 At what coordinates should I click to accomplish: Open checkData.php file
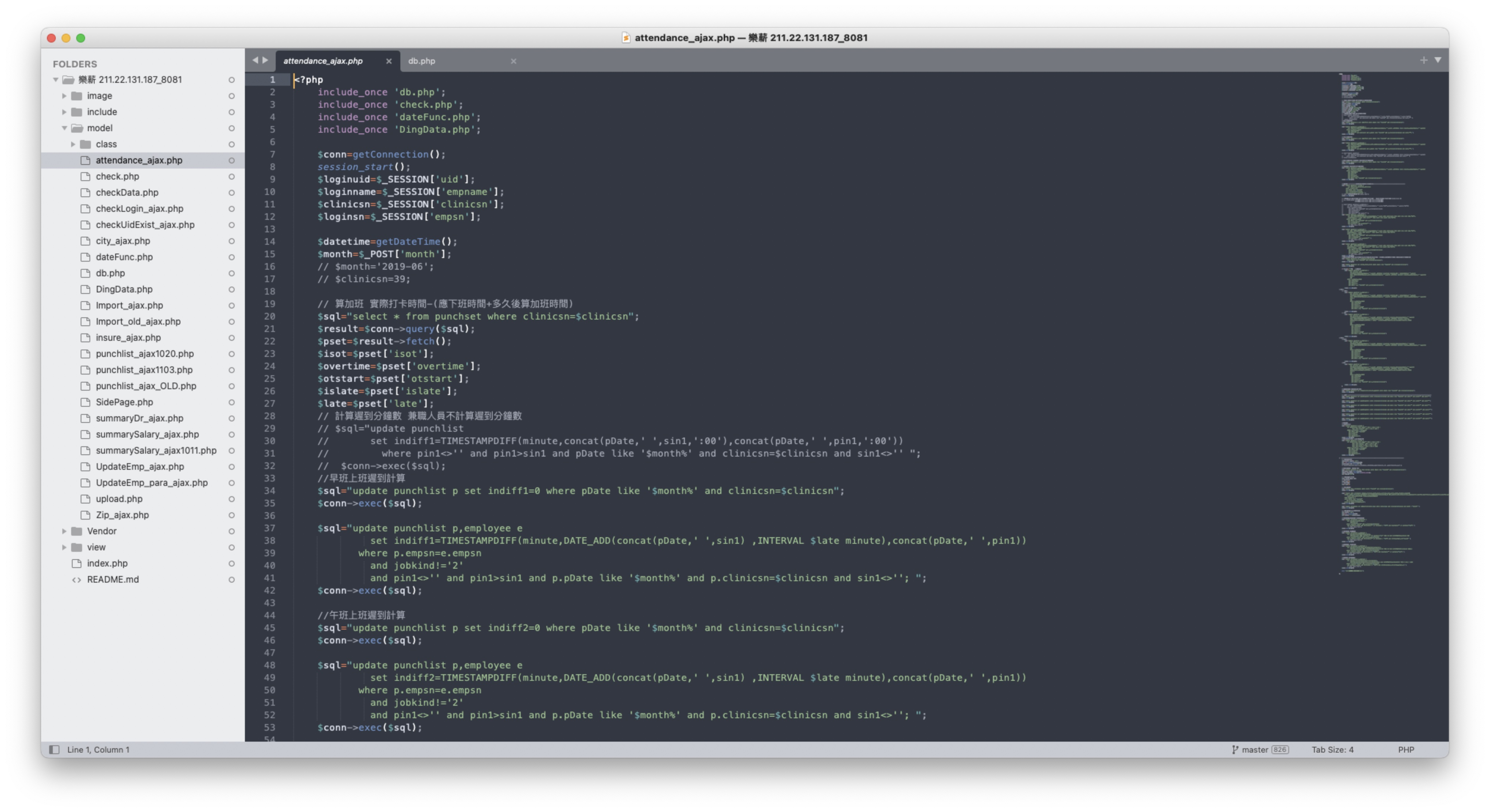click(x=127, y=192)
